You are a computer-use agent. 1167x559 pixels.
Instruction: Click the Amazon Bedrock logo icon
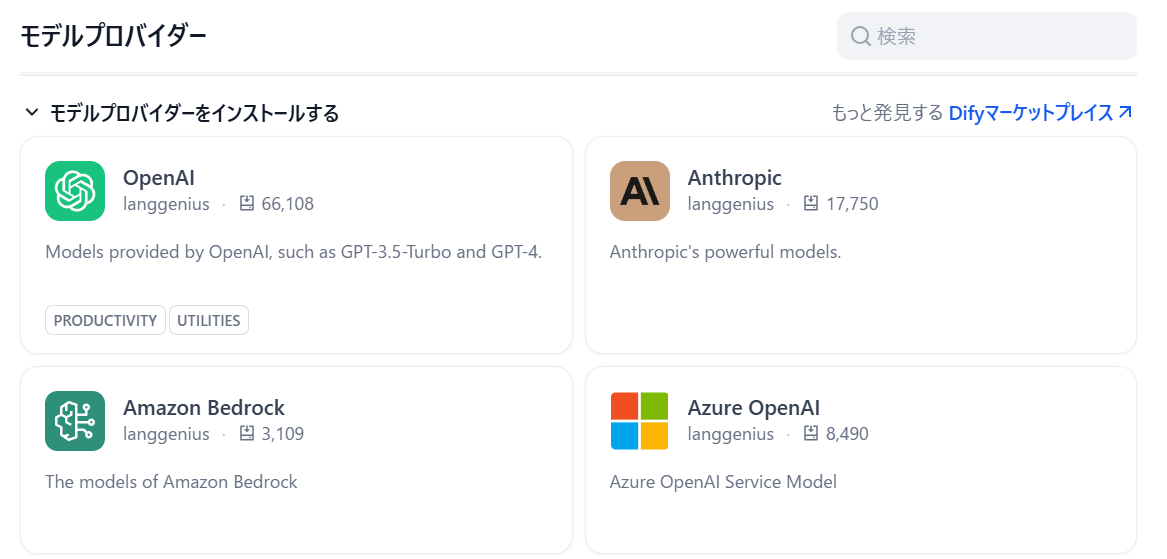click(x=74, y=421)
